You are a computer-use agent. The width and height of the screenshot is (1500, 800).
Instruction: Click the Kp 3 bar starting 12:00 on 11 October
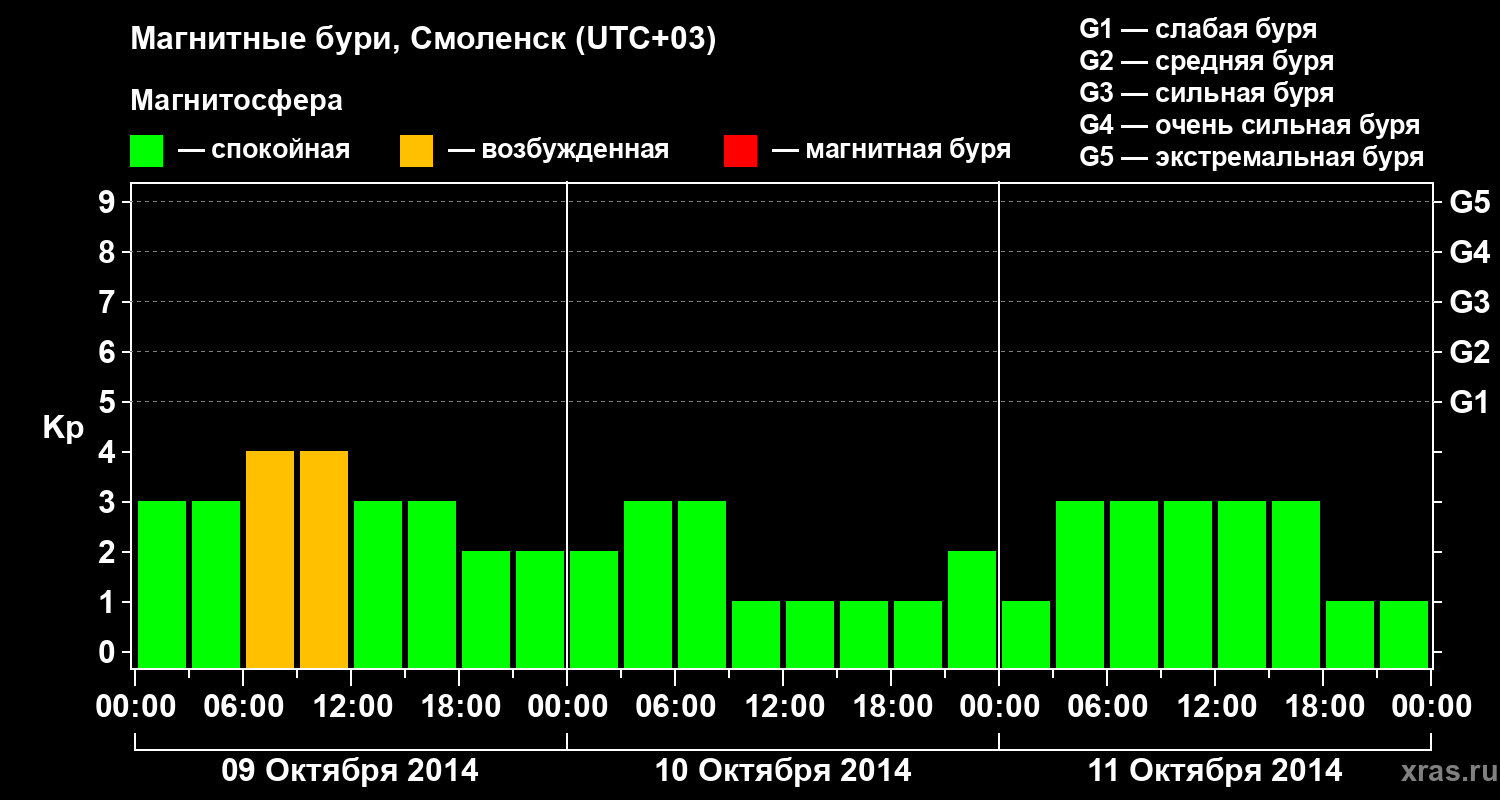tap(1242, 584)
